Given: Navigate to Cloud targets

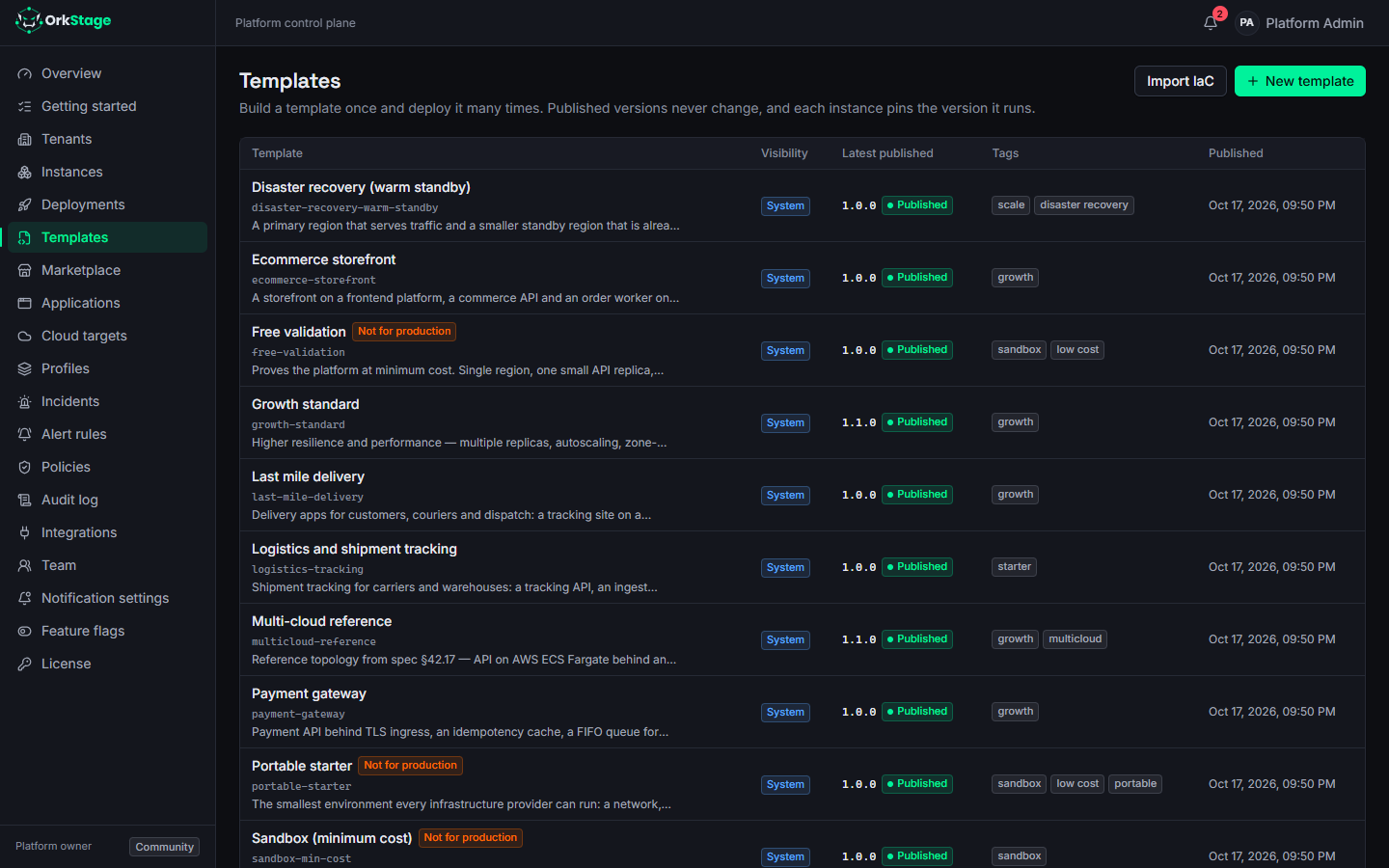Looking at the screenshot, I should (x=107, y=336).
